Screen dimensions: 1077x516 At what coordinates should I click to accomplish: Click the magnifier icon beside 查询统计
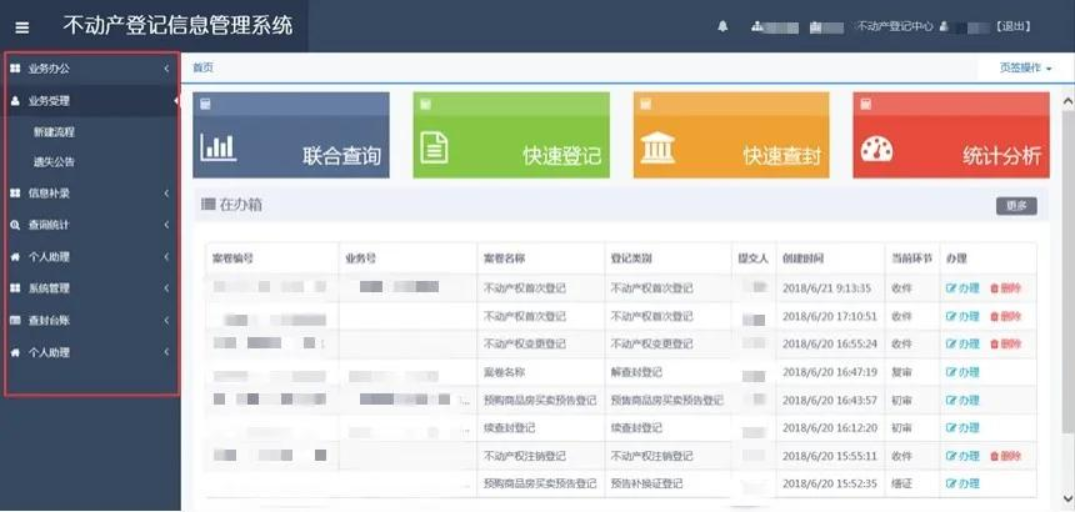[x=15, y=225]
